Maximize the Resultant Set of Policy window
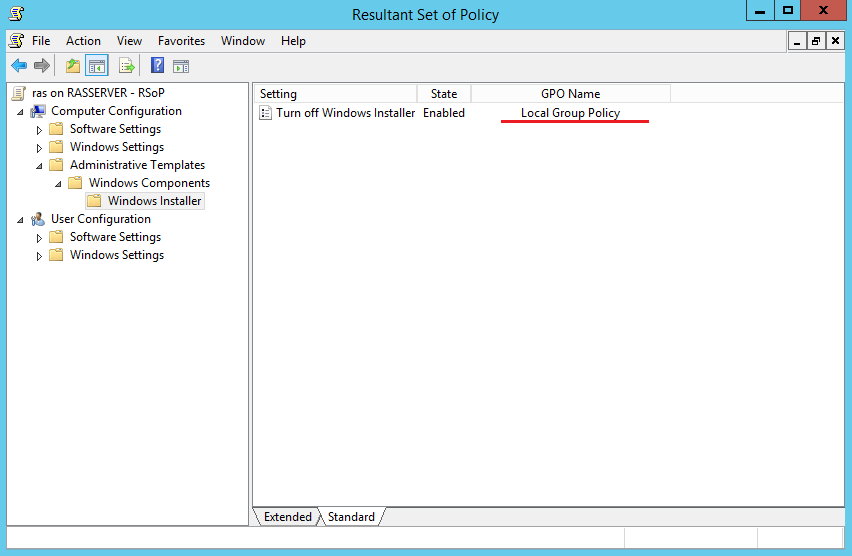This screenshot has height=556, width=852. 788,11
